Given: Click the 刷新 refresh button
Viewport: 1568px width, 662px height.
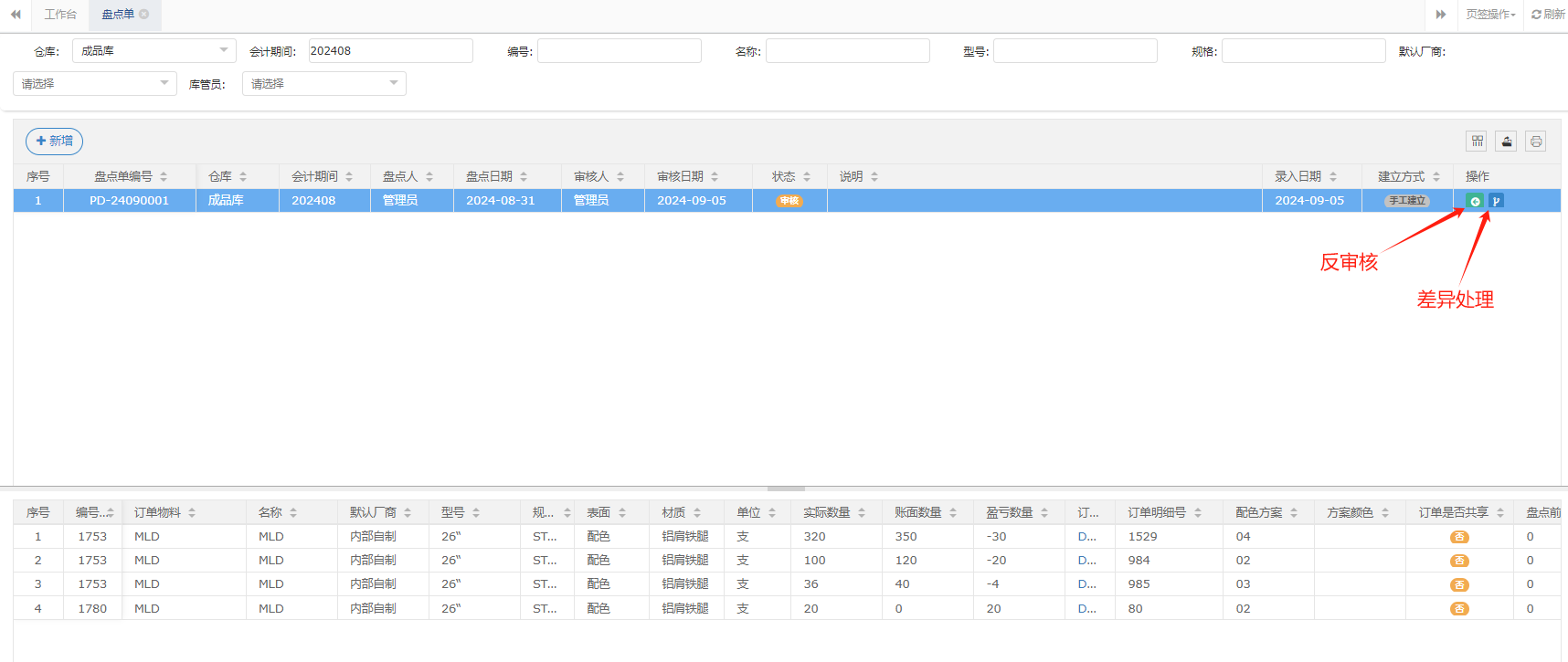Looking at the screenshot, I should tap(1548, 15).
